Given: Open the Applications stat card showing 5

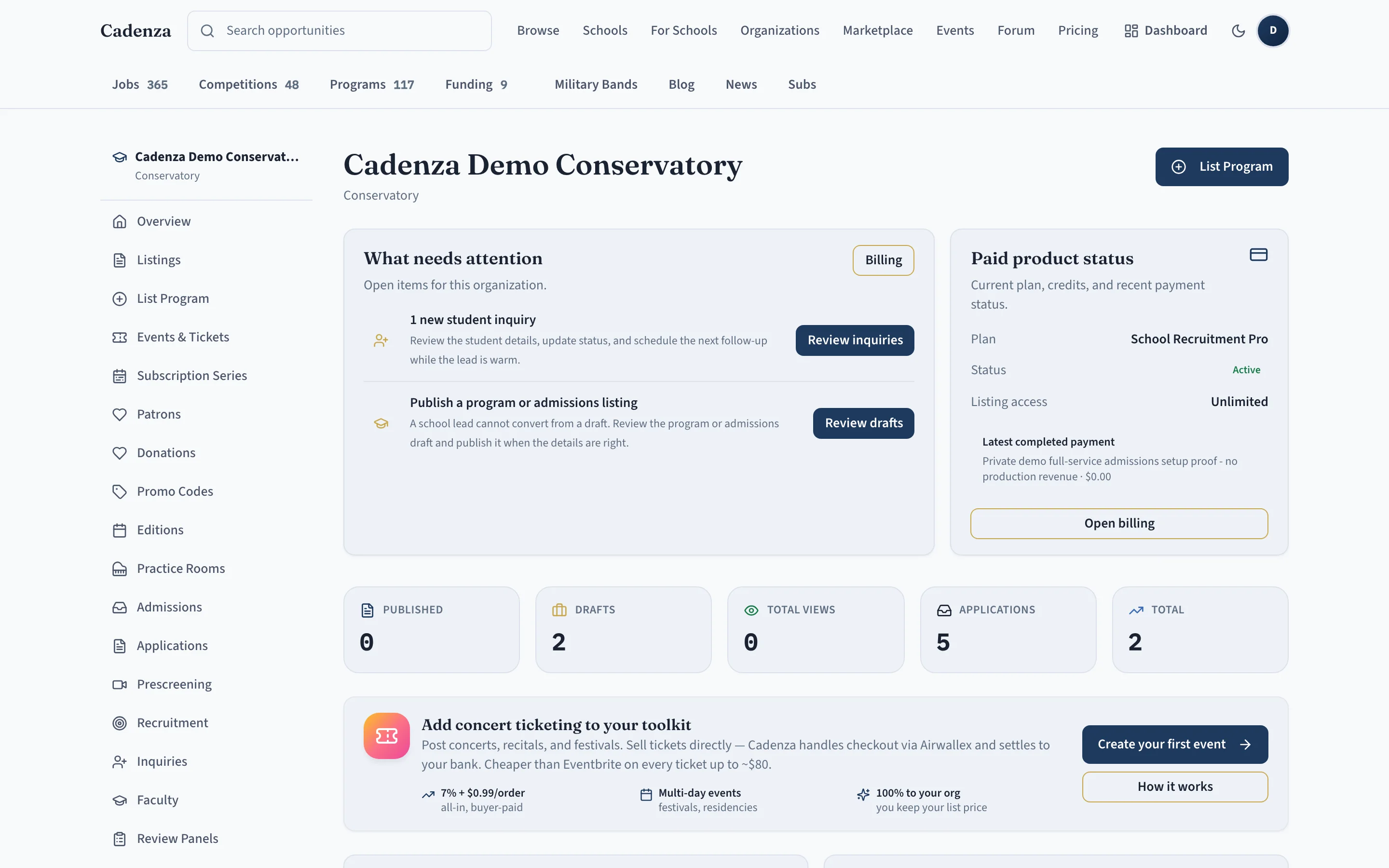Looking at the screenshot, I should click(1008, 630).
